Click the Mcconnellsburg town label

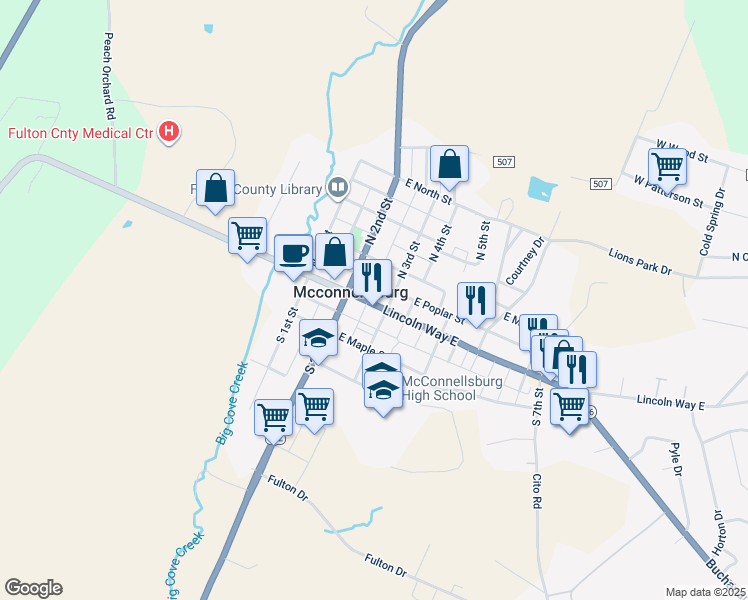pyautogui.click(x=350, y=292)
